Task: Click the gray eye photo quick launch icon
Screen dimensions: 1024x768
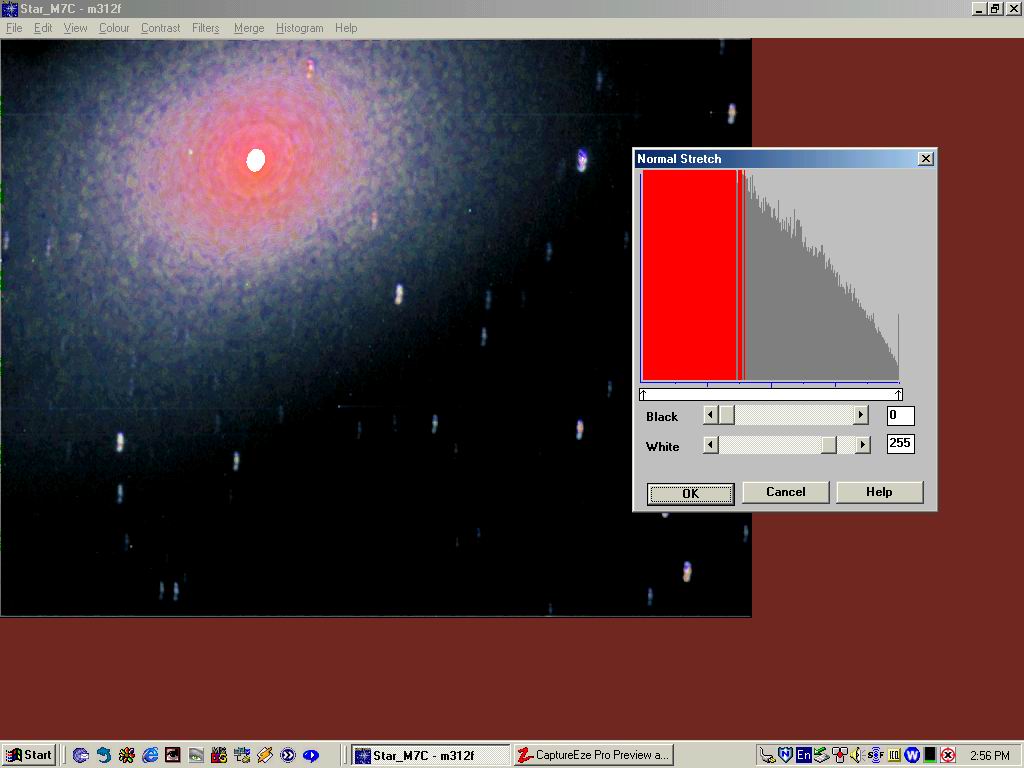Action: tap(196, 756)
